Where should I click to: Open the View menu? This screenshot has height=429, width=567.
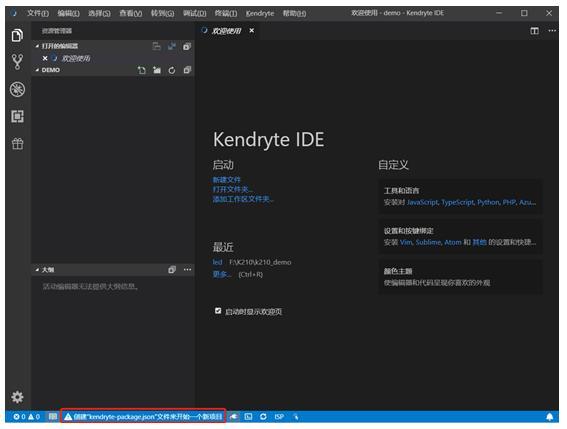(131, 13)
